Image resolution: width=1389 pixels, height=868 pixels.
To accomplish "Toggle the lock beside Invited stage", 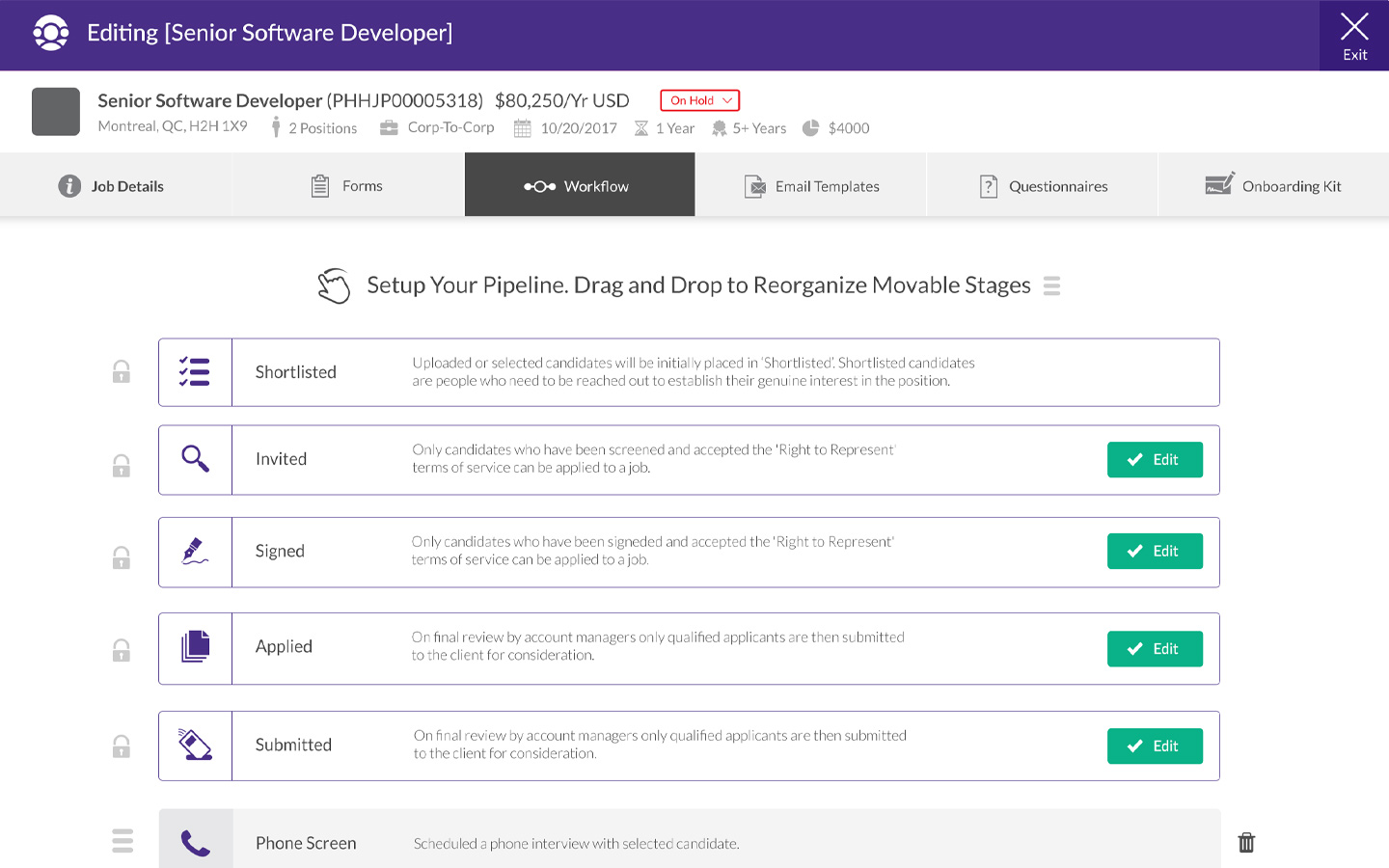I will pos(122,466).
